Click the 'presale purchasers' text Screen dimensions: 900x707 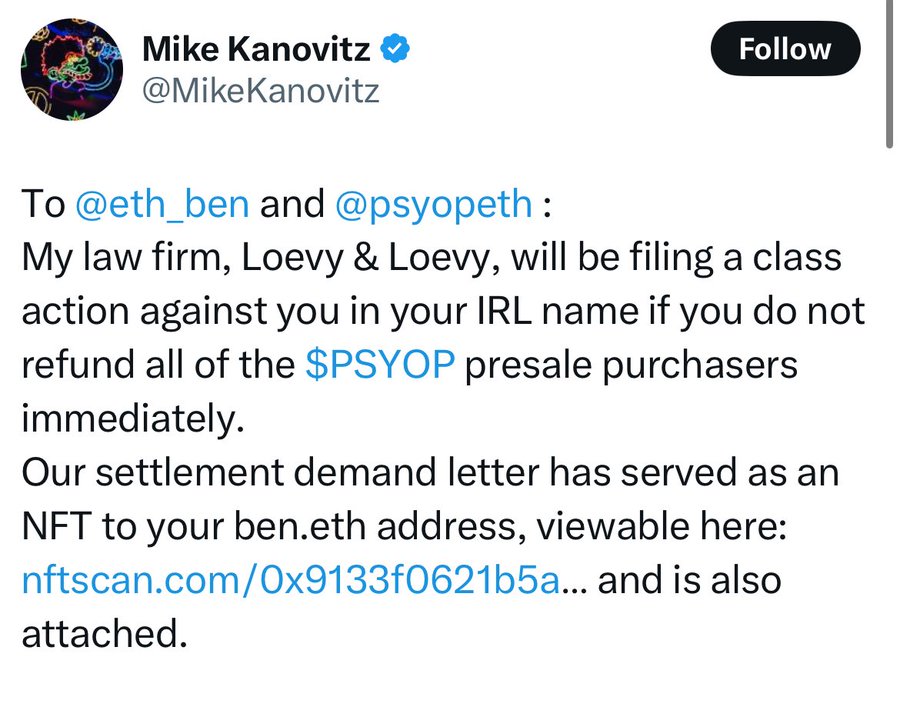point(631,365)
